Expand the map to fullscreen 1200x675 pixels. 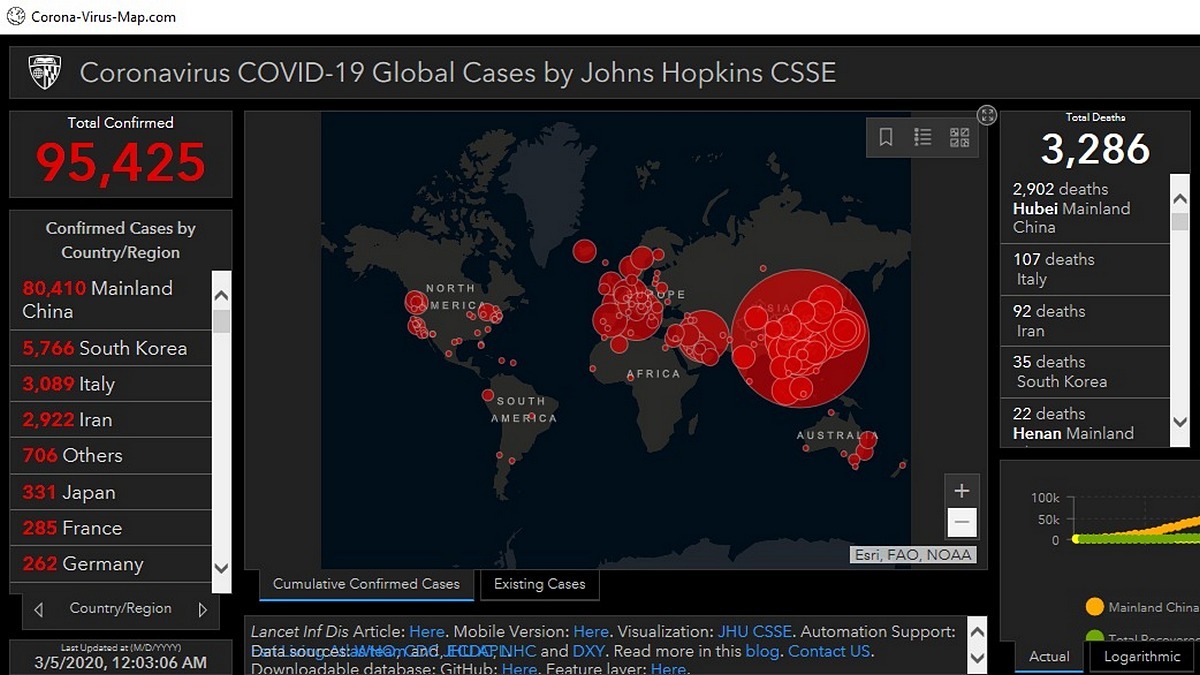pyautogui.click(x=987, y=115)
